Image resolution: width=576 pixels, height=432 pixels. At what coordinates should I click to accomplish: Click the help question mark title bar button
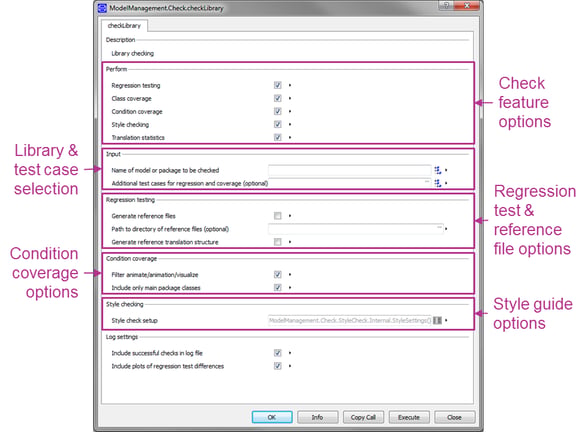click(x=446, y=5)
